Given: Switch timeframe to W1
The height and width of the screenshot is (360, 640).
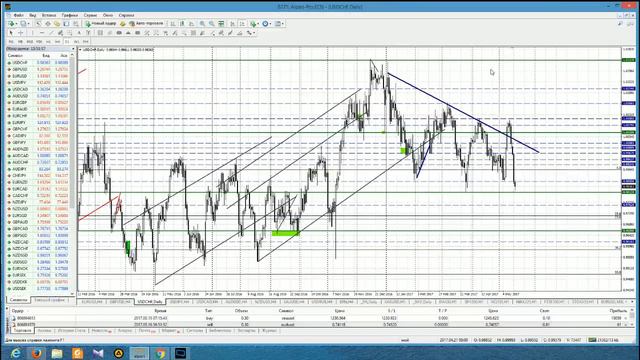Looking at the screenshot, I should click(x=76, y=42).
